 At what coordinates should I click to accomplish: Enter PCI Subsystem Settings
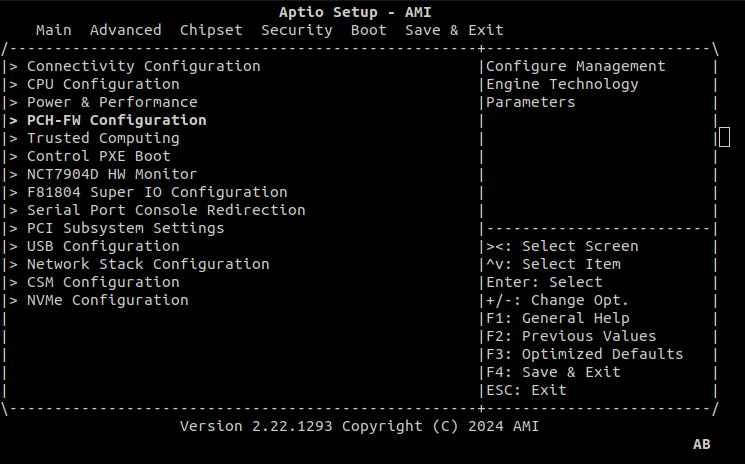pyautogui.click(x=125, y=228)
